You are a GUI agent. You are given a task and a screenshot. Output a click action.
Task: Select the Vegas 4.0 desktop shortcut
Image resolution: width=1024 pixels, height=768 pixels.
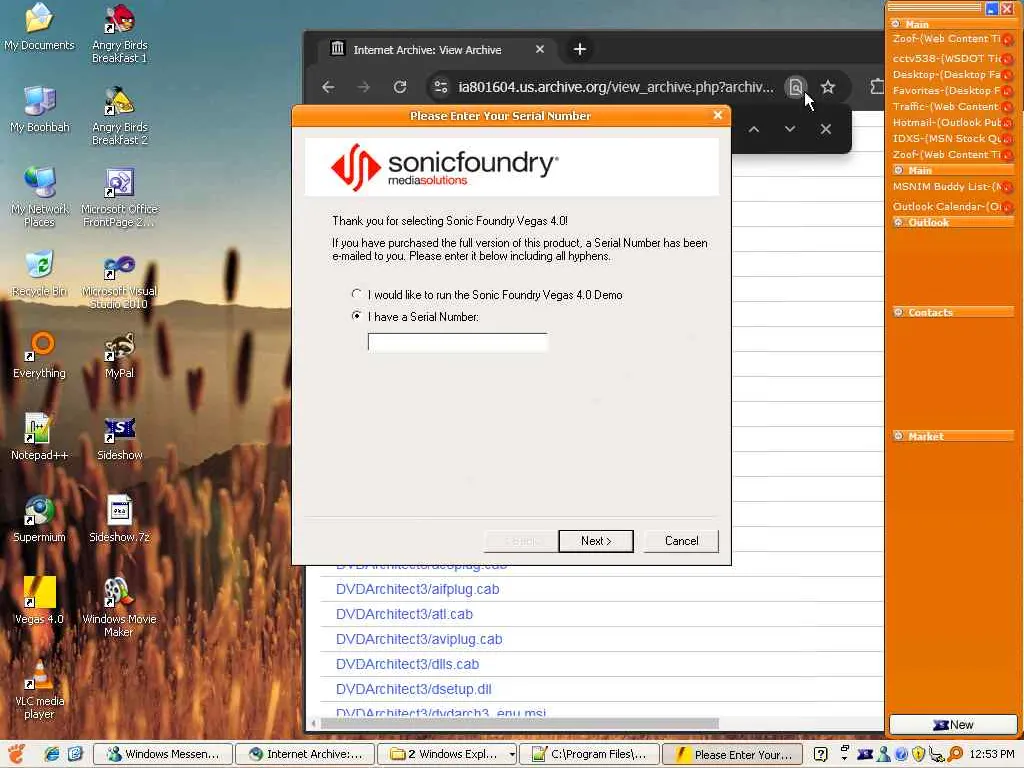[x=39, y=601]
